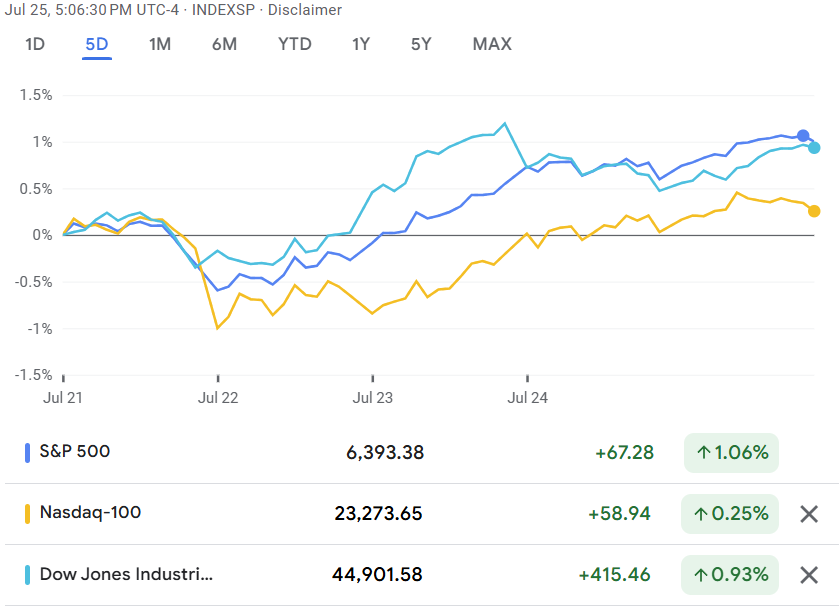Click the INDEXSP exchange label
Screen dimensions: 840x607
click(x=223, y=10)
